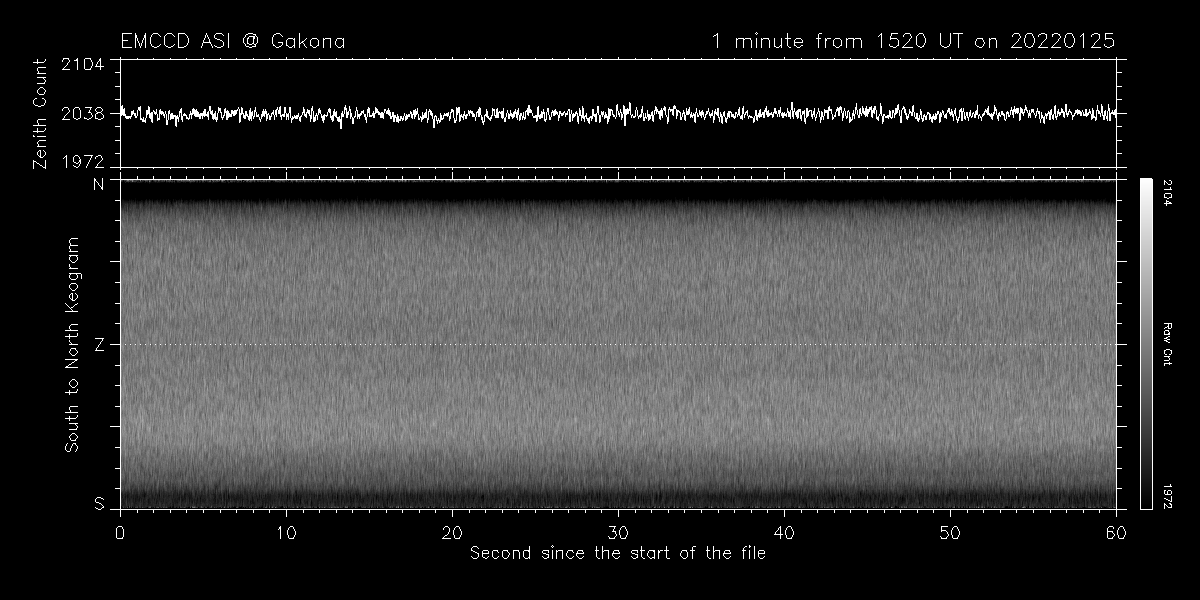Screen dimensions: 1200x600
Task: Click the 60 tick on the seconds axis
Action: tap(1116, 531)
